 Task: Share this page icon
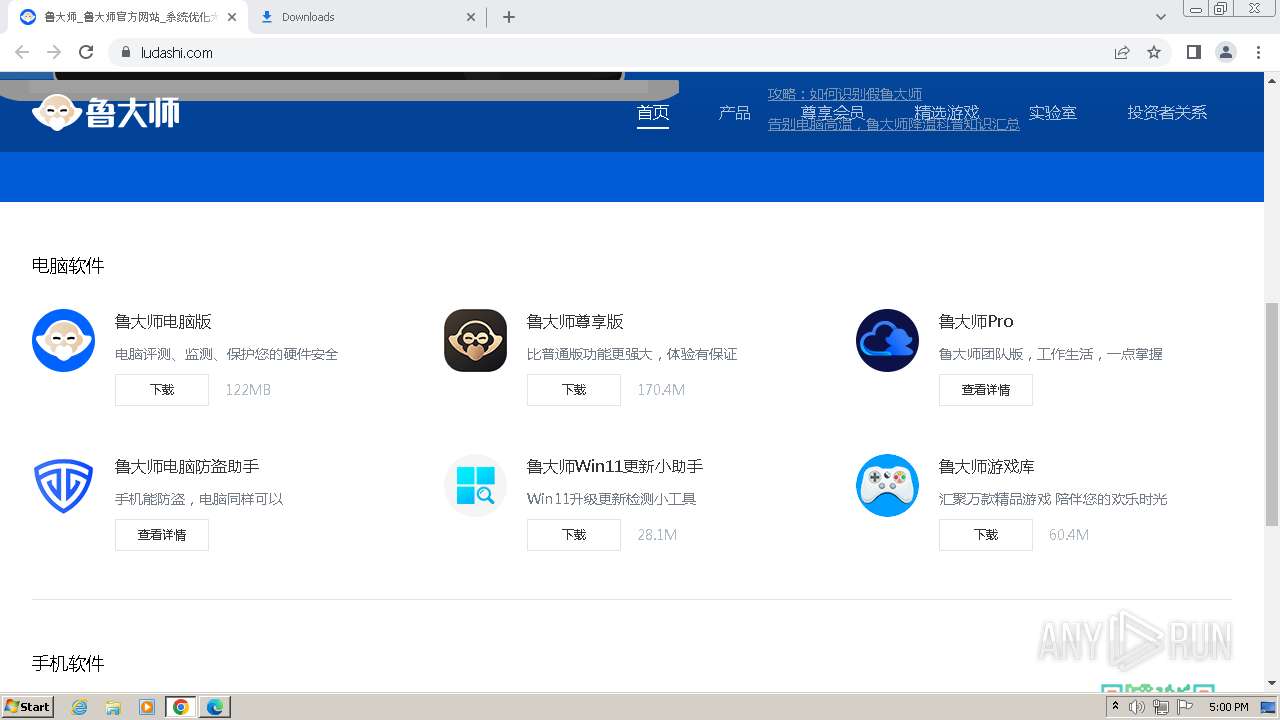tap(1122, 52)
